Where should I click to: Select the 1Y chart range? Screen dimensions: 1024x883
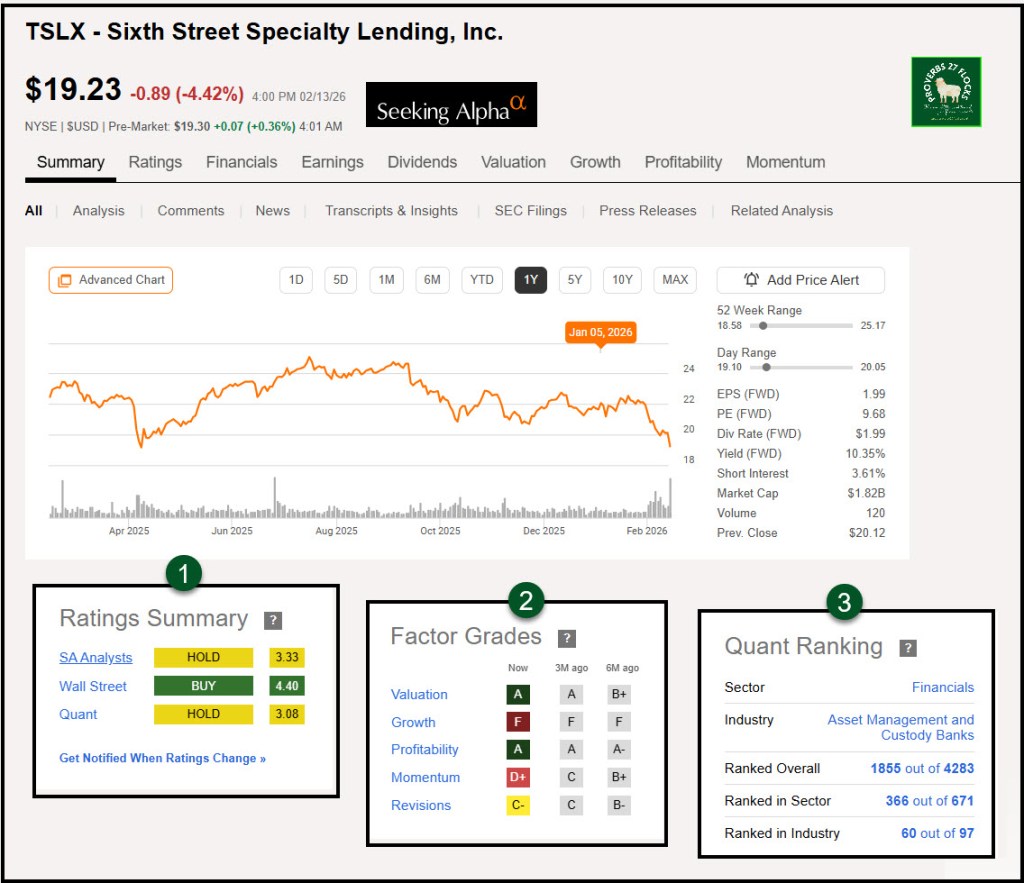click(x=530, y=280)
